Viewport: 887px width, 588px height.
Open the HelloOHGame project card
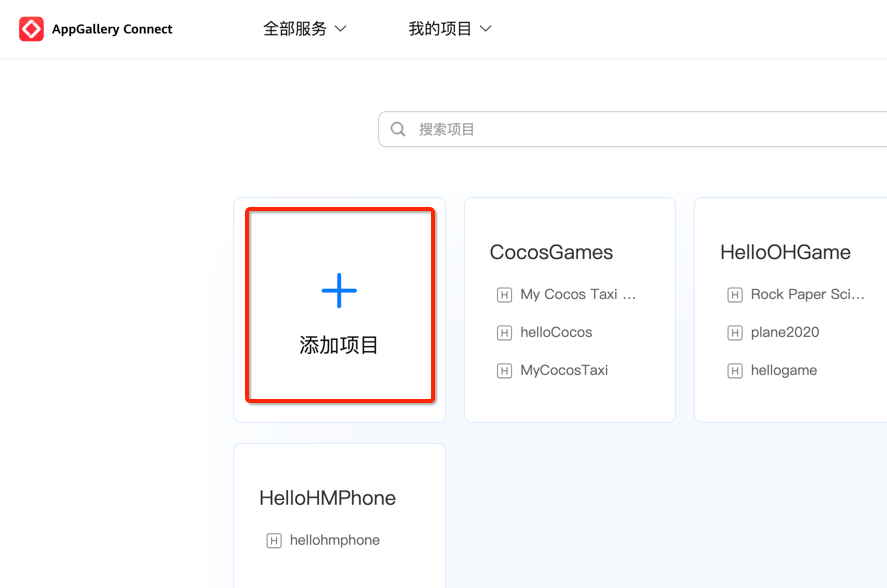pos(786,252)
